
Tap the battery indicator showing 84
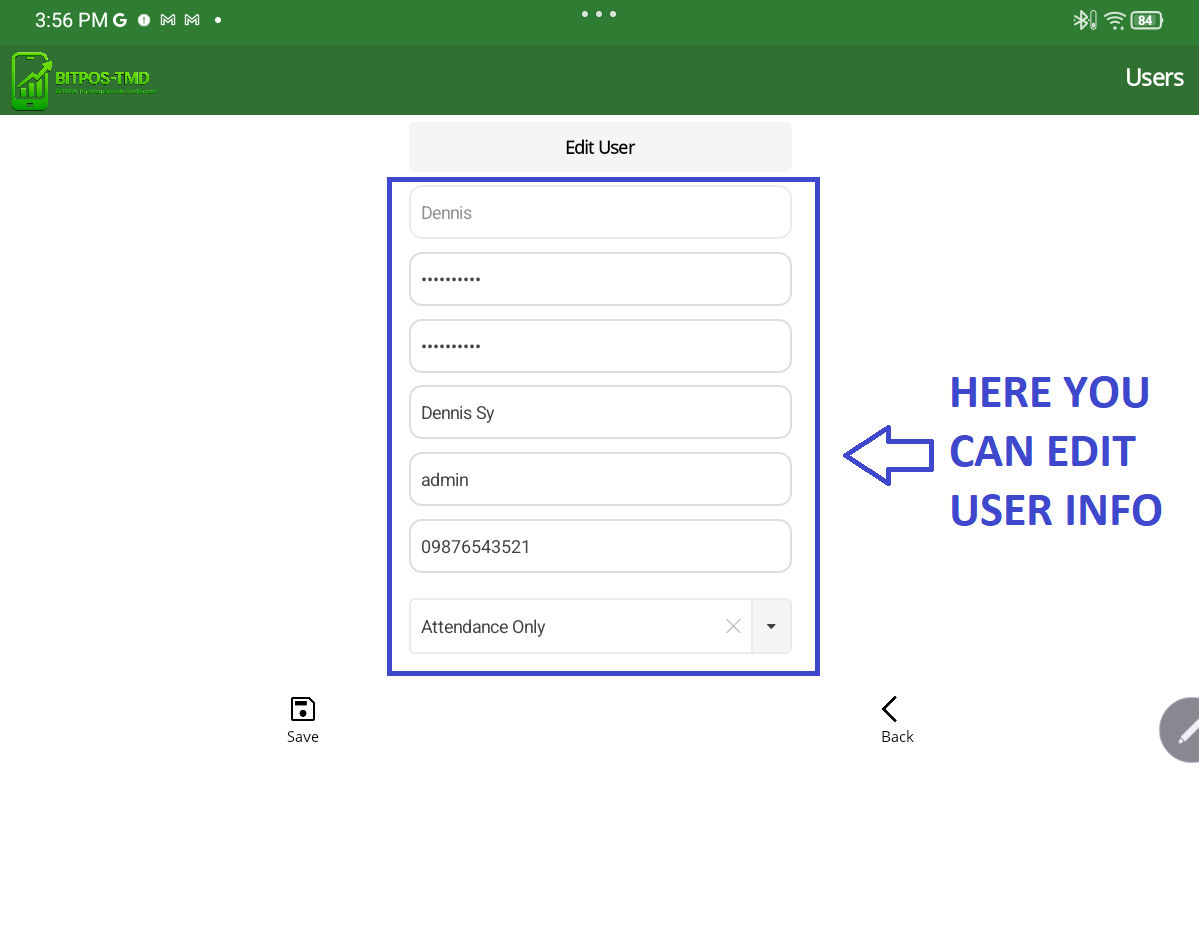[x=1147, y=20]
